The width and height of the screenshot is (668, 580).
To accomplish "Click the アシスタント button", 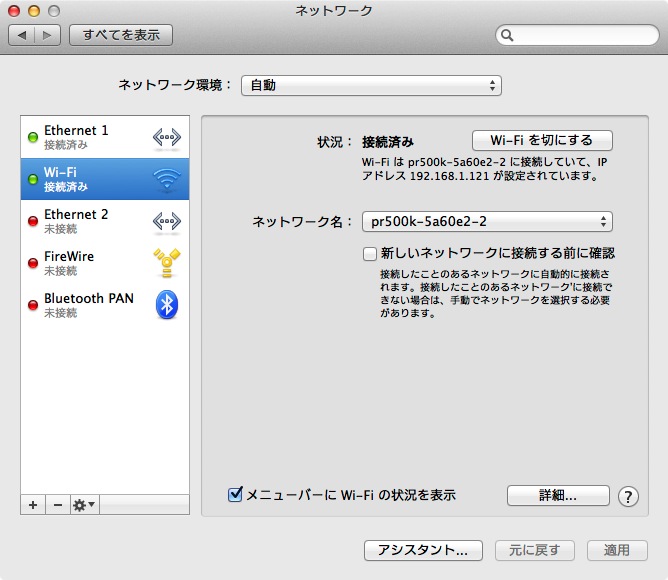I will [423, 550].
